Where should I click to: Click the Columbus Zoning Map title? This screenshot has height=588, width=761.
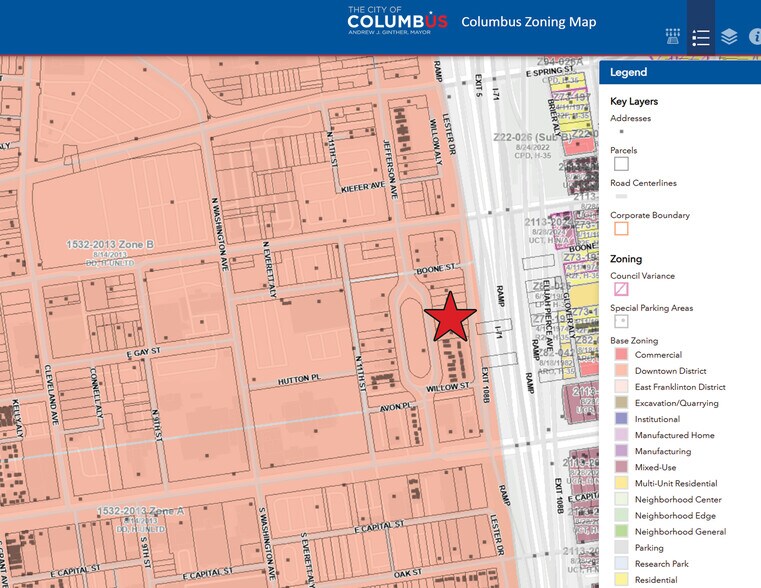pyautogui.click(x=528, y=22)
